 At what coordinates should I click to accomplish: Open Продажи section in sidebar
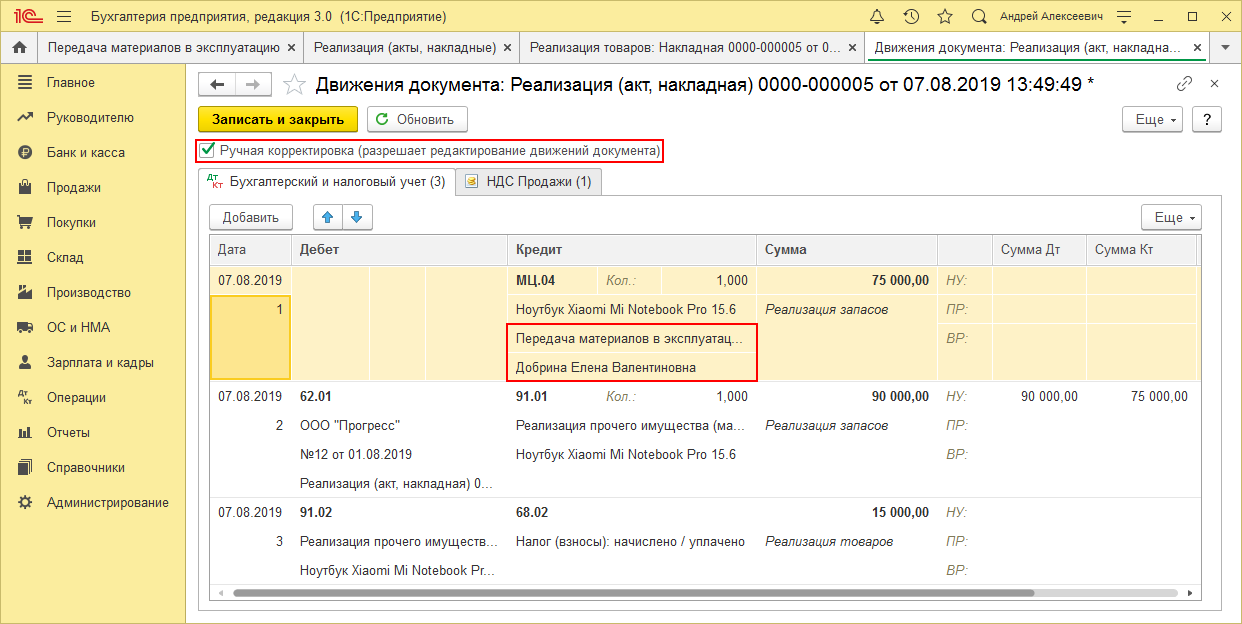[x=73, y=187]
